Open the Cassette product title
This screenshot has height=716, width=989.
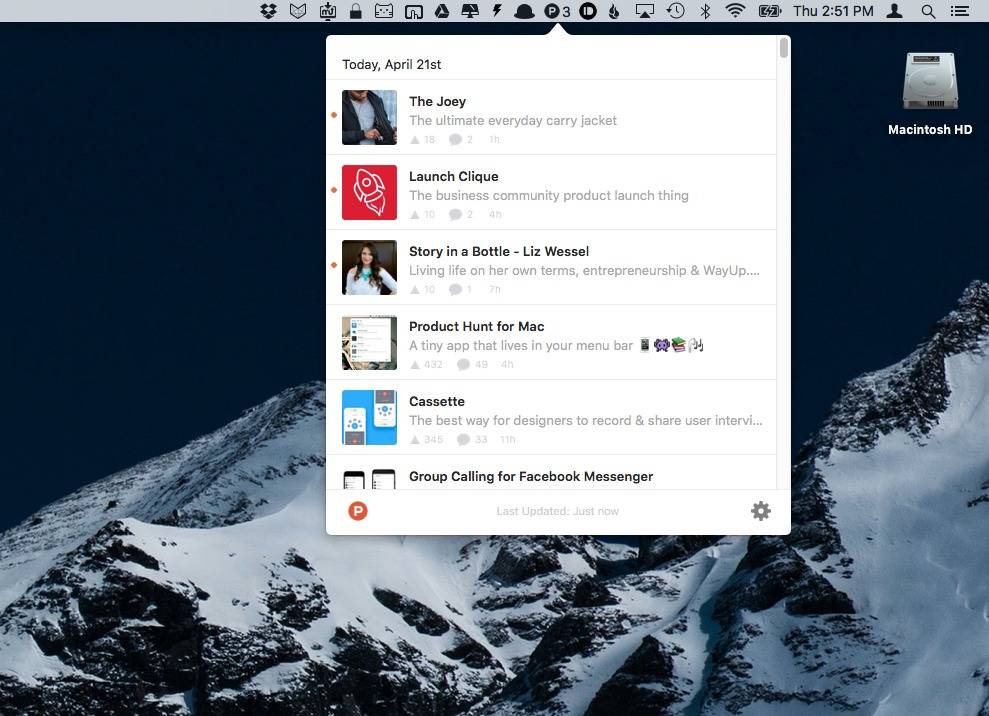tap(436, 402)
